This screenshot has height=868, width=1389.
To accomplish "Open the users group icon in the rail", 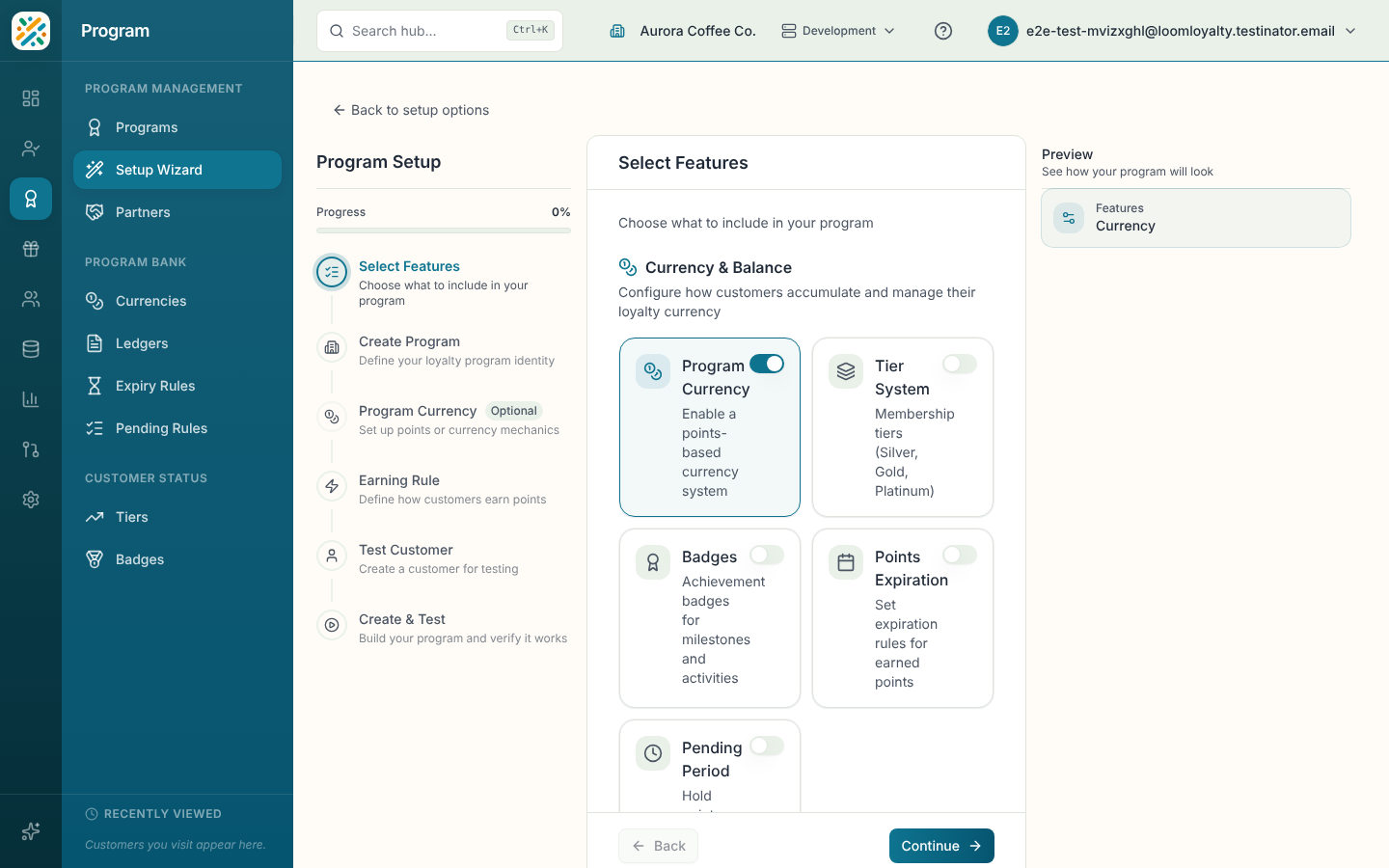I will 31,299.
